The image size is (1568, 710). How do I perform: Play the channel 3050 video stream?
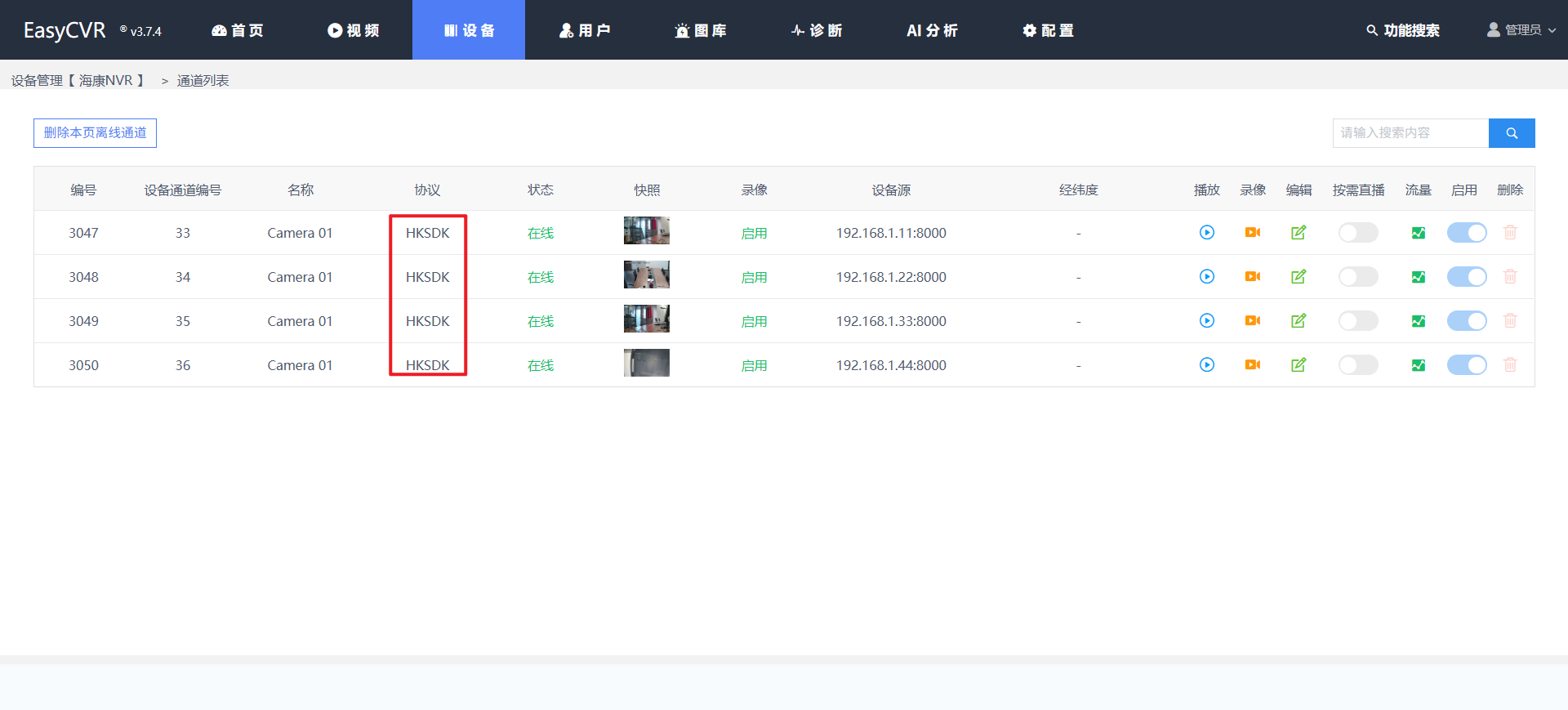pyautogui.click(x=1206, y=365)
